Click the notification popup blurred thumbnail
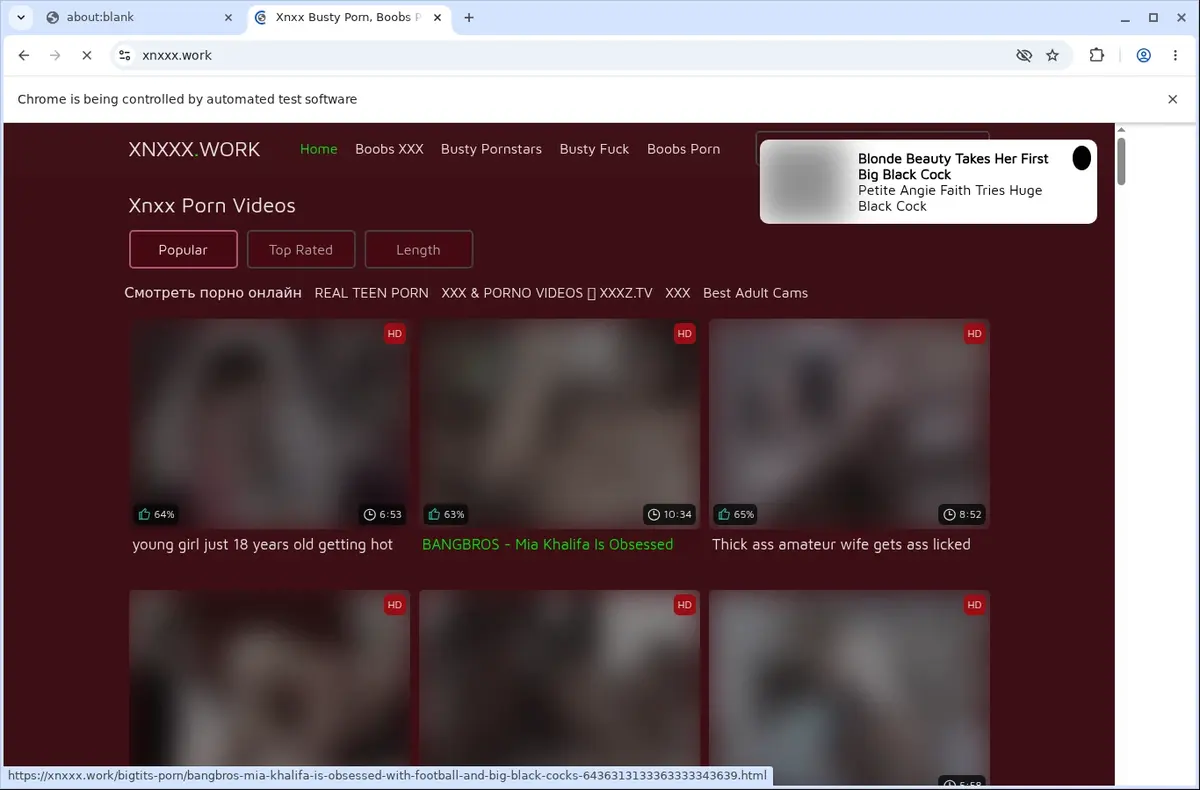The height and width of the screenshot is (790, 1200). (807, 182)
